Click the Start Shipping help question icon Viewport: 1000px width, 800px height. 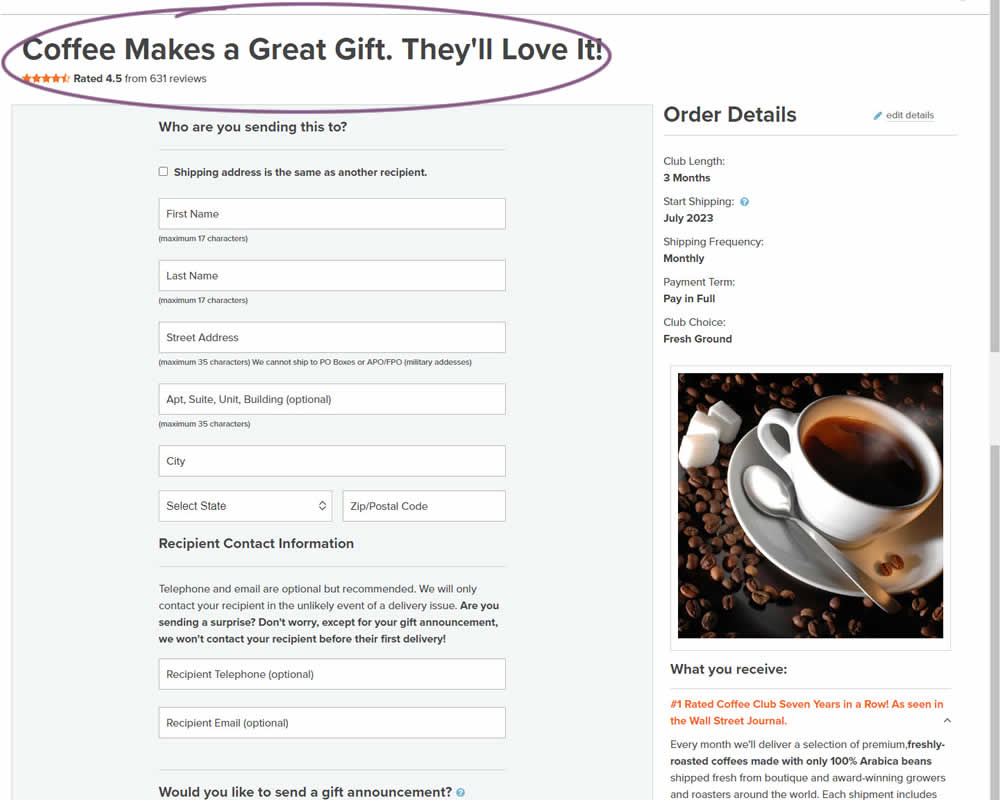coord(744,202)
